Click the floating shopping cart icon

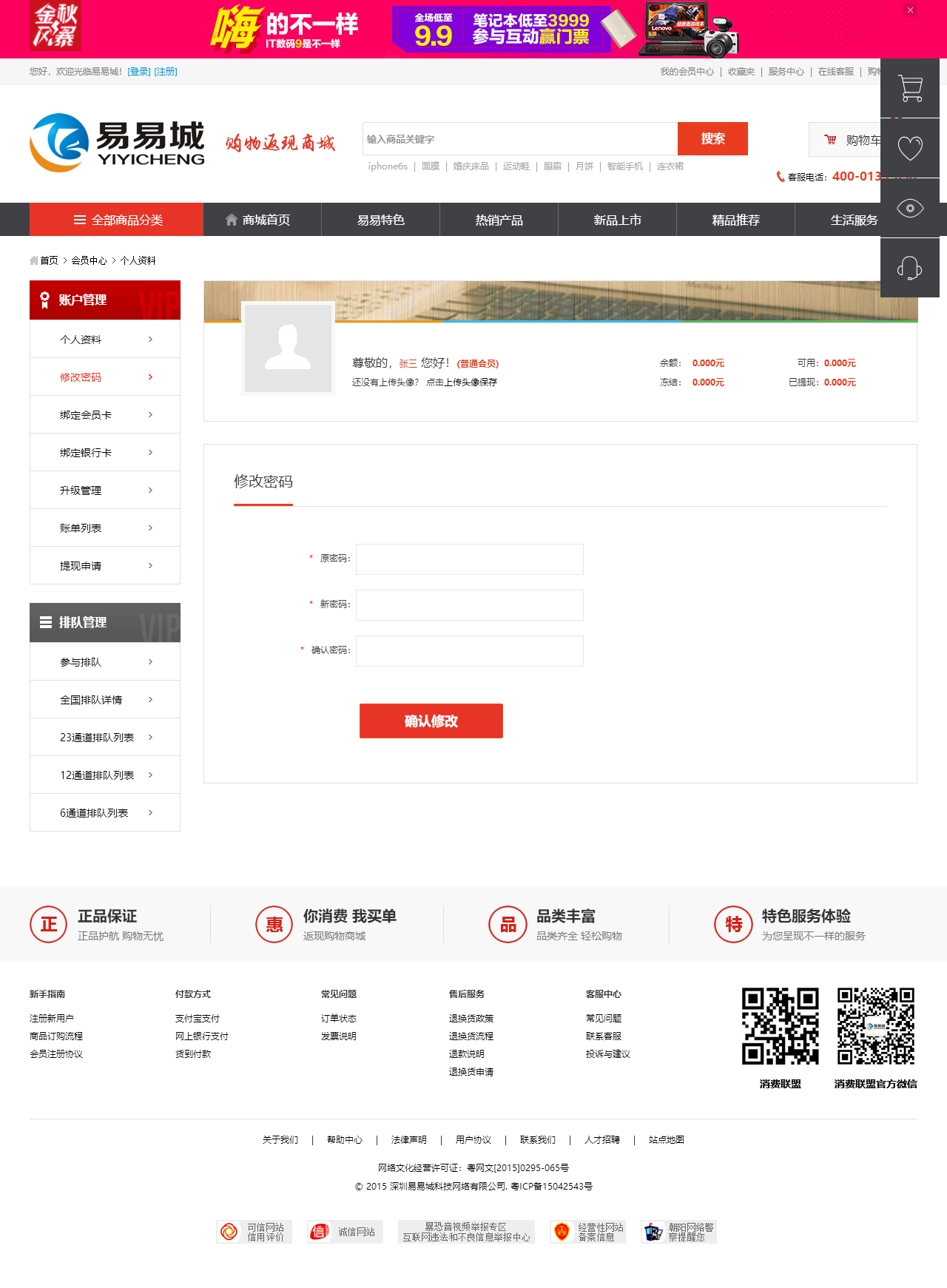point(910,88)
